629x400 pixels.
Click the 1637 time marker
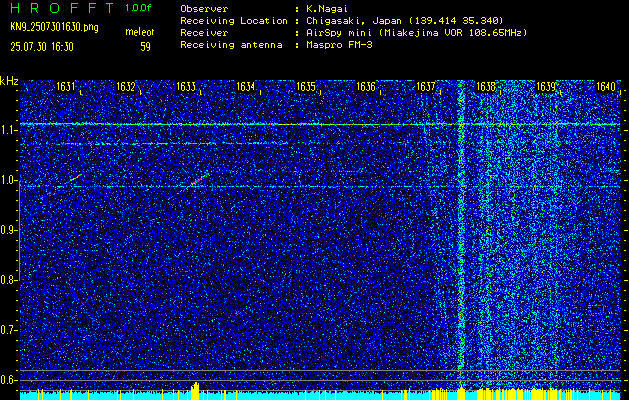pyautogui.click(x=426, y=86)
